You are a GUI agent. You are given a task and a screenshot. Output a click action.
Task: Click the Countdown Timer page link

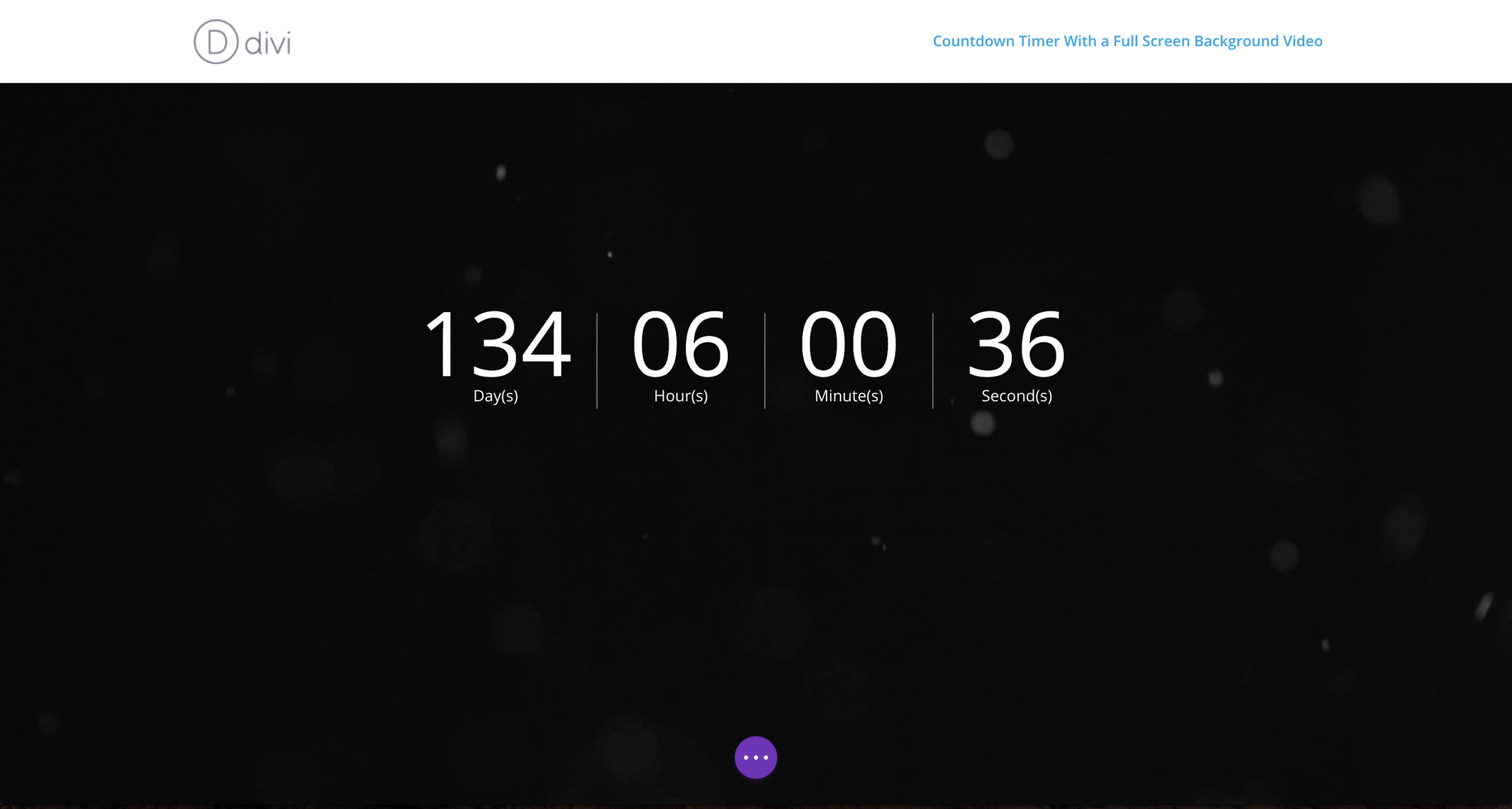pyautogui.click(x=1127, y=41)
